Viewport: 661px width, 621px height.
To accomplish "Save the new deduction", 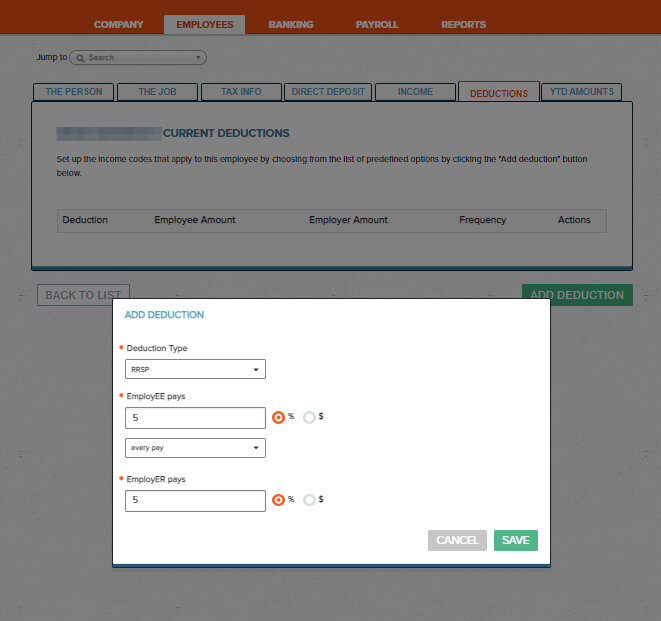I will click(x=515, y=540).
